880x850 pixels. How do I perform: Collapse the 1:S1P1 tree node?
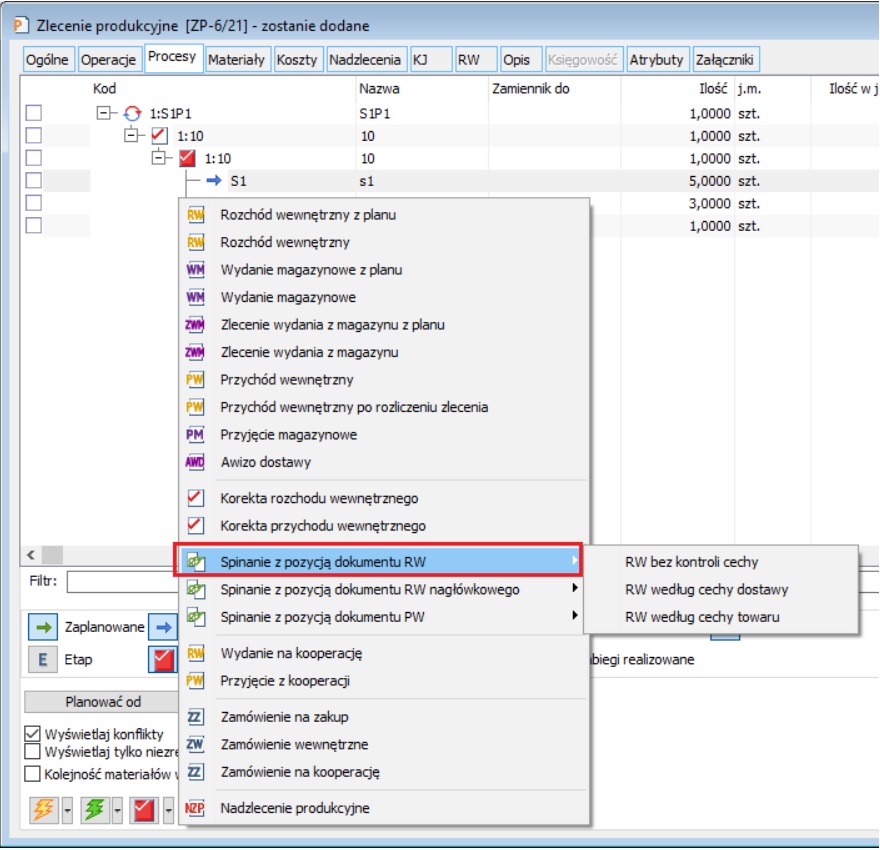pyautogui.click(x=102, y=114)
